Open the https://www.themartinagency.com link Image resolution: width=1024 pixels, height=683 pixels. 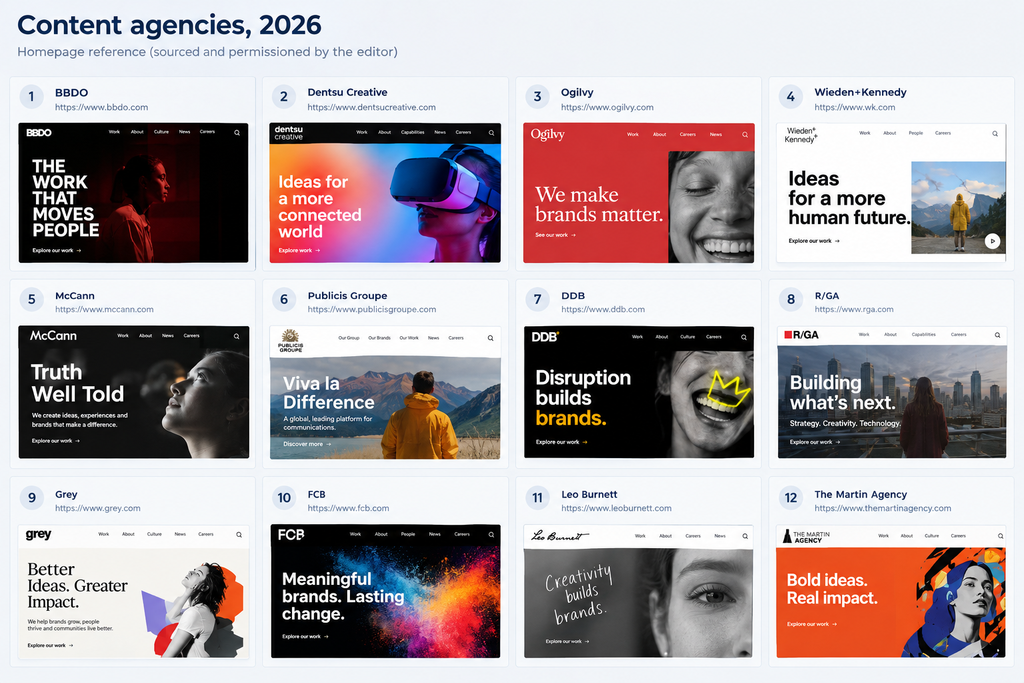[883, 508]
